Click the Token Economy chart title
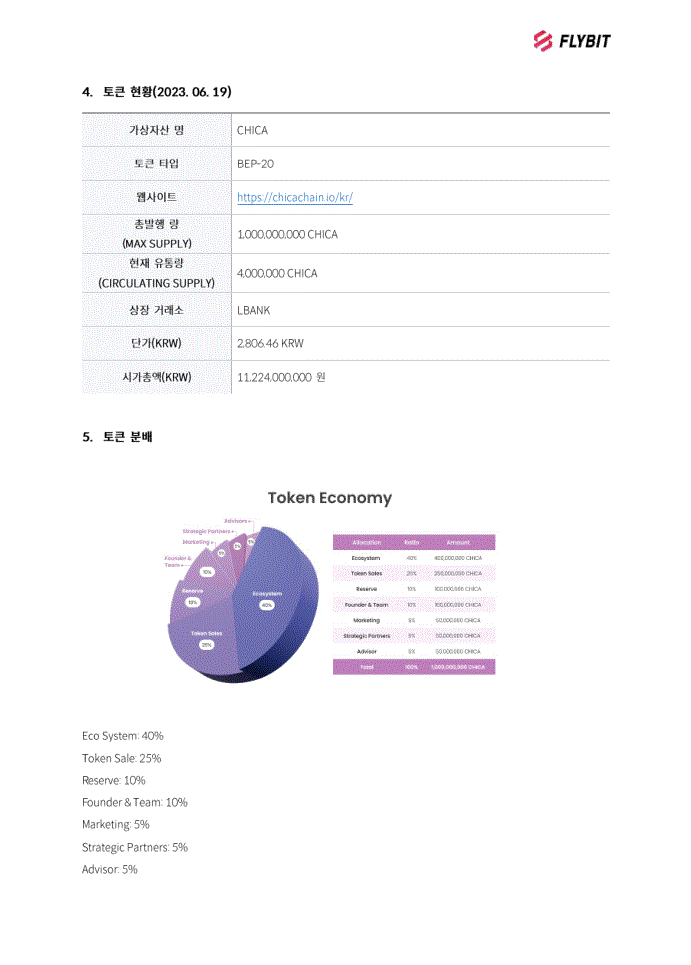This screenshot has height=965, width=691. (x=330, y=498)
